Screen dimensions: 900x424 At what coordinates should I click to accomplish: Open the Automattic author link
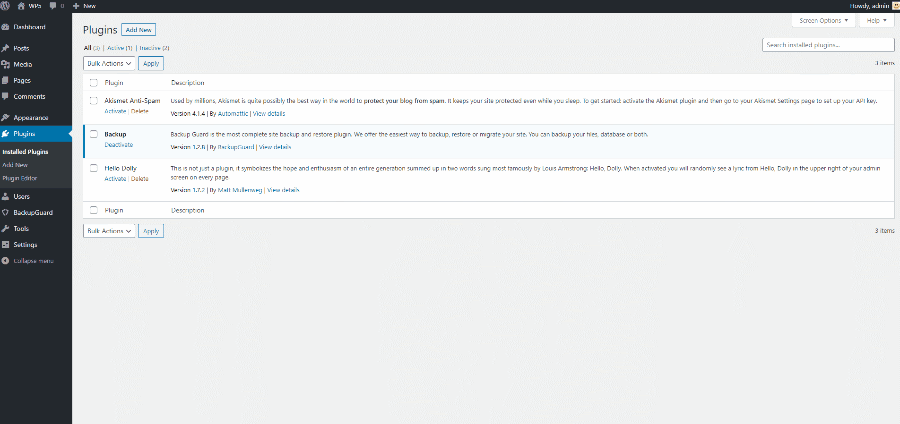click(232, 114)
